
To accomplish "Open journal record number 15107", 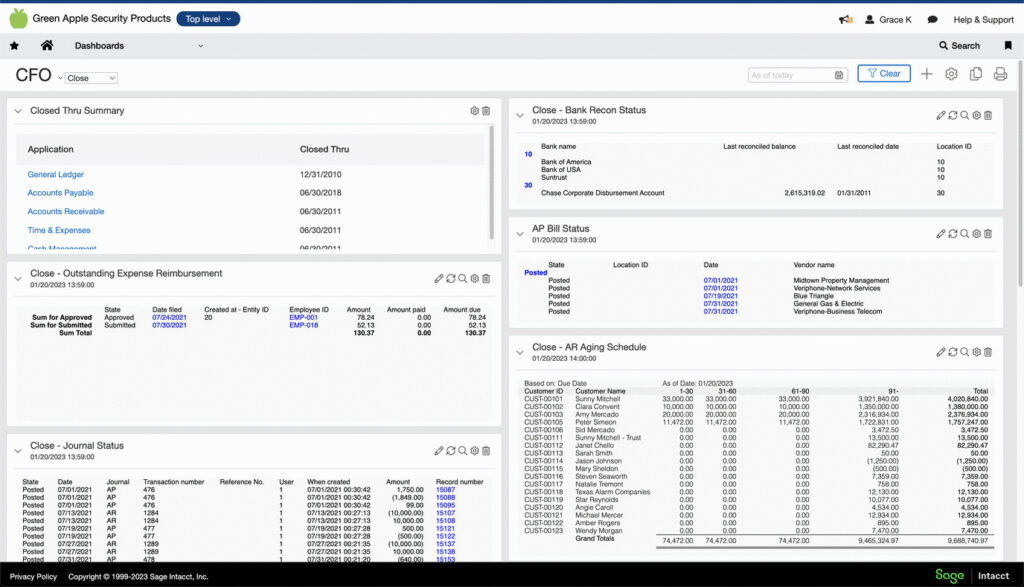I will click(445, 513).
